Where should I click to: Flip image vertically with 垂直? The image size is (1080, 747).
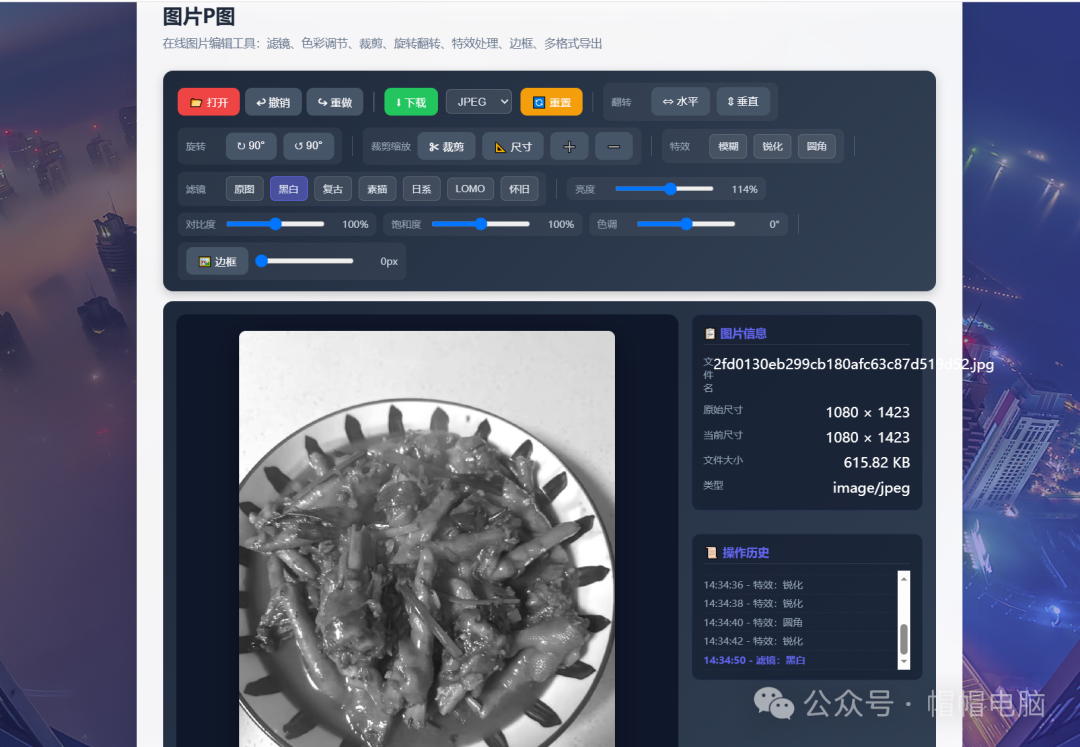742,102
